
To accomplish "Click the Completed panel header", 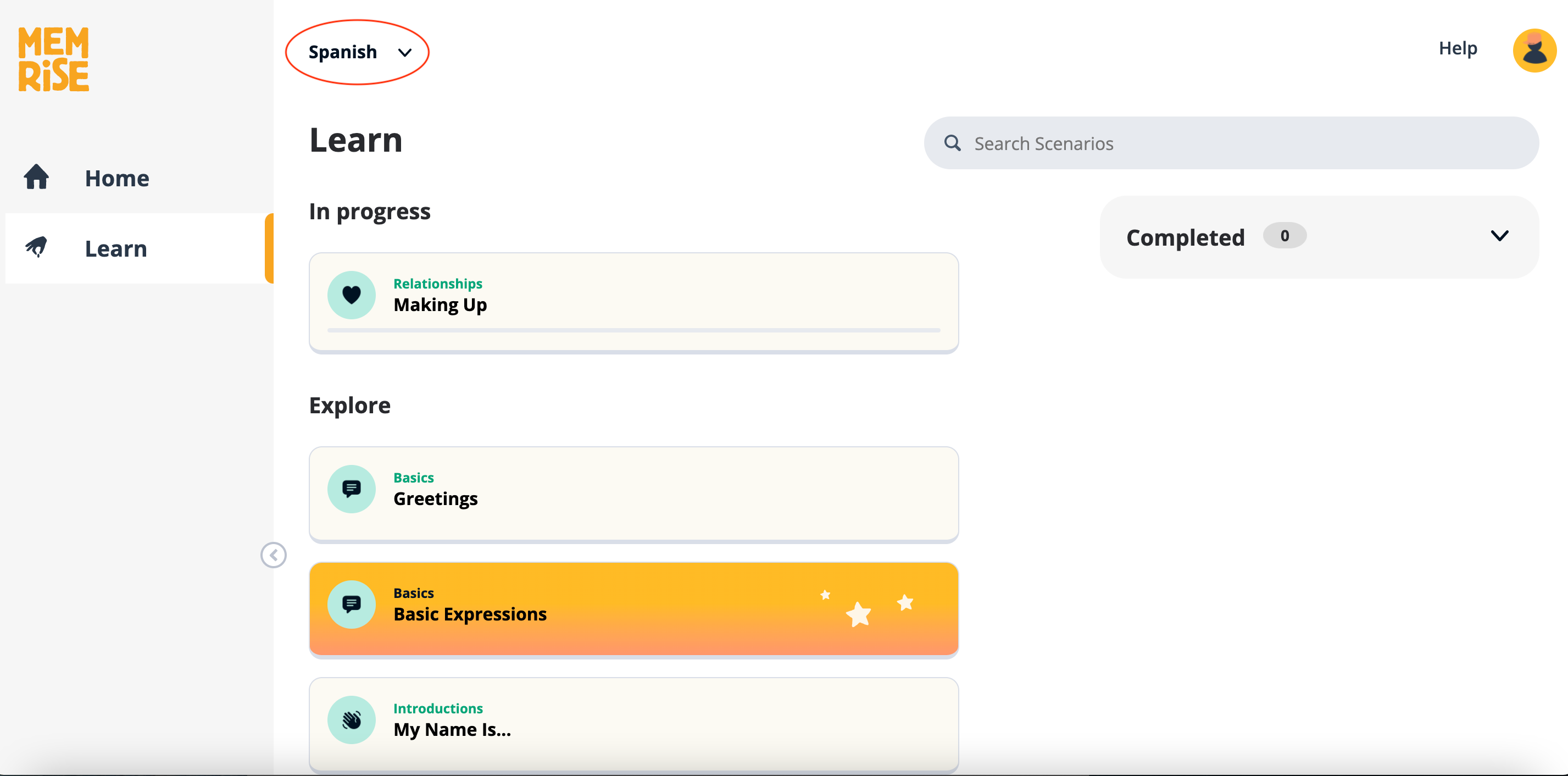I will (x=1185, y=237).
